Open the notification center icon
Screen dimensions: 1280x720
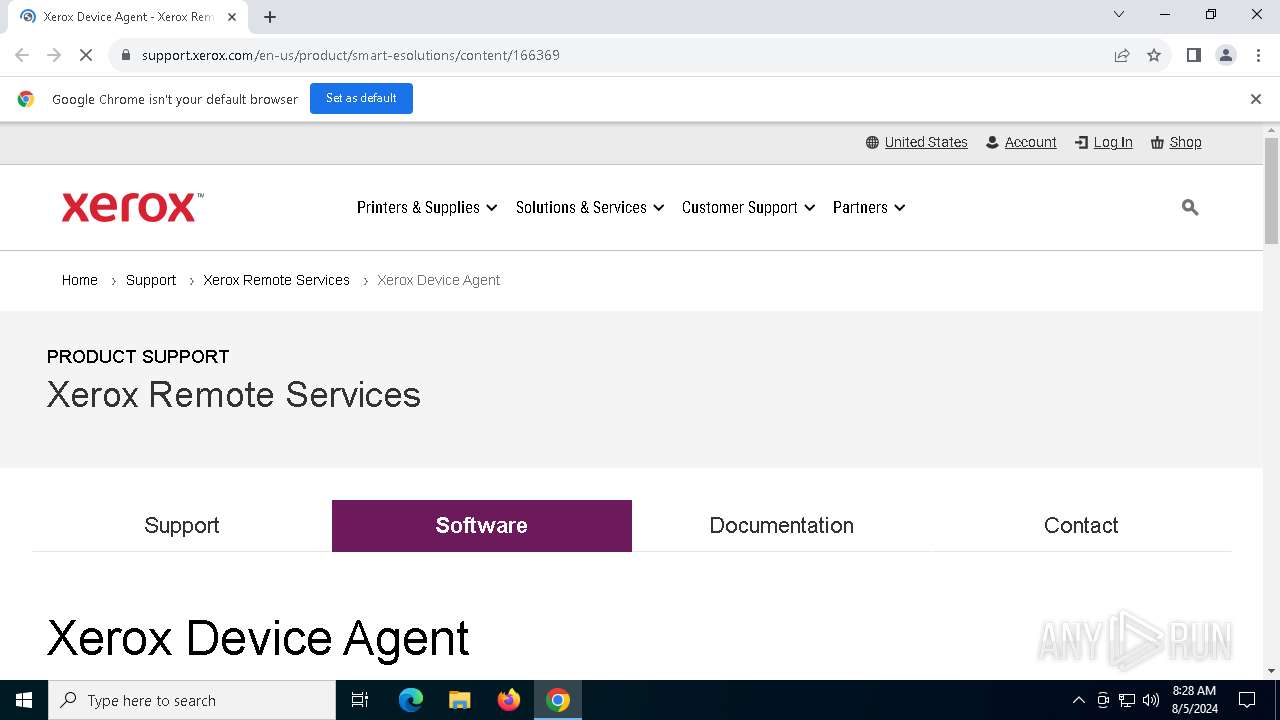(1247, 700)
